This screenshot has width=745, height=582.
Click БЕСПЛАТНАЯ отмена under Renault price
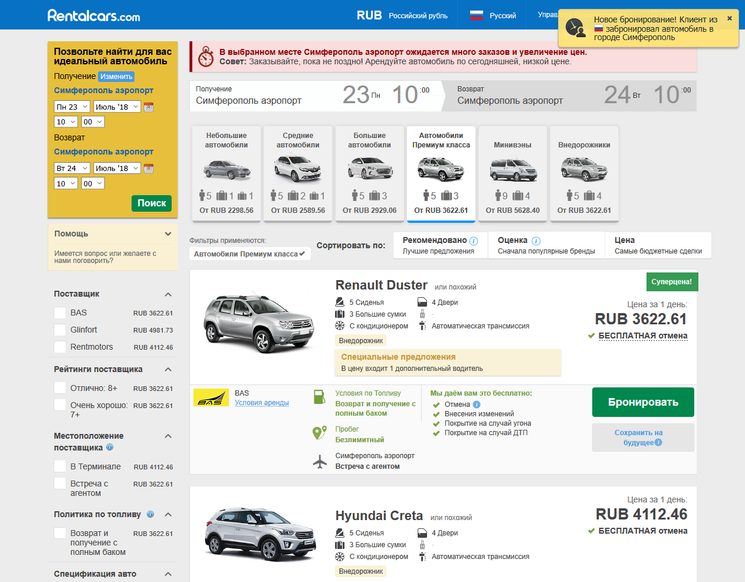[643, 335]
